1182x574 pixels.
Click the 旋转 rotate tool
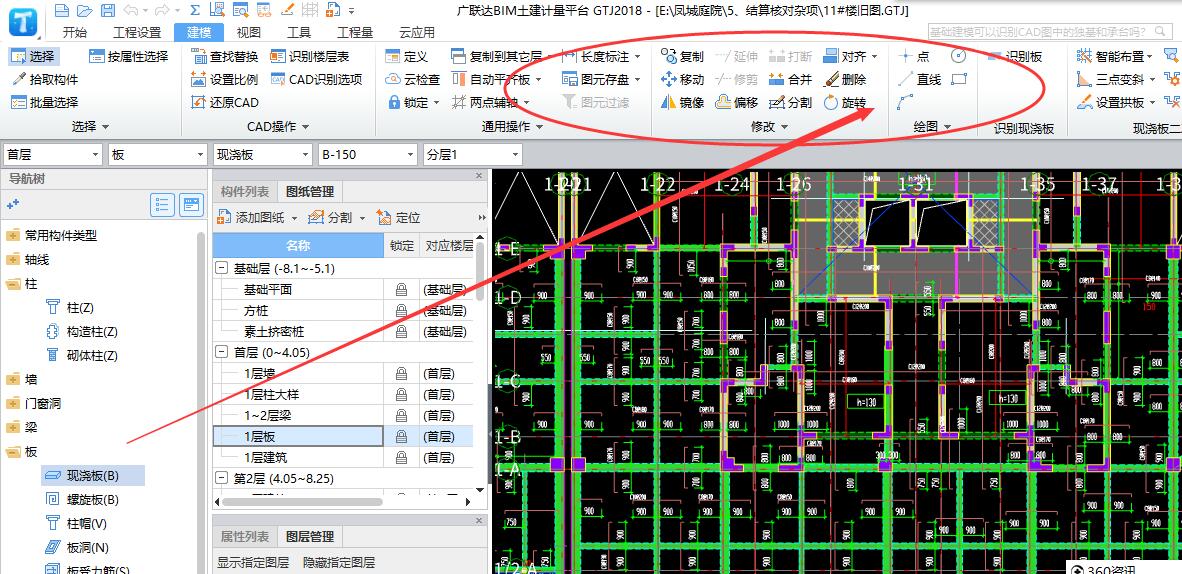(845, 103)
